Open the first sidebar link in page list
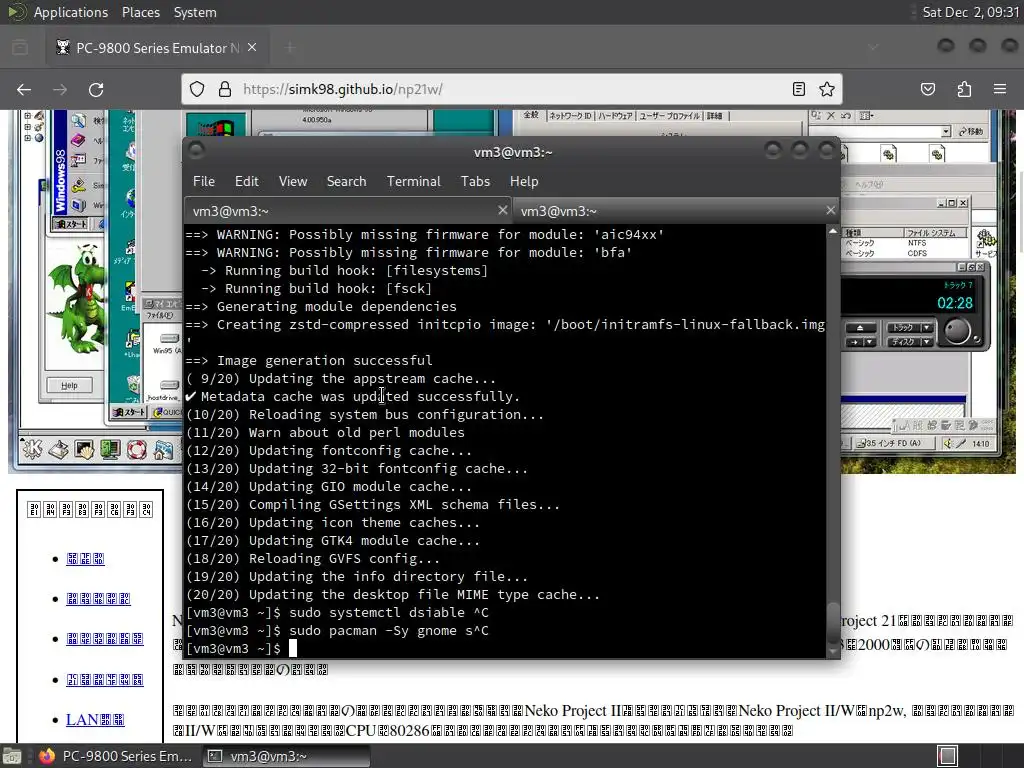1024x768 pixels. coord(85,559)
